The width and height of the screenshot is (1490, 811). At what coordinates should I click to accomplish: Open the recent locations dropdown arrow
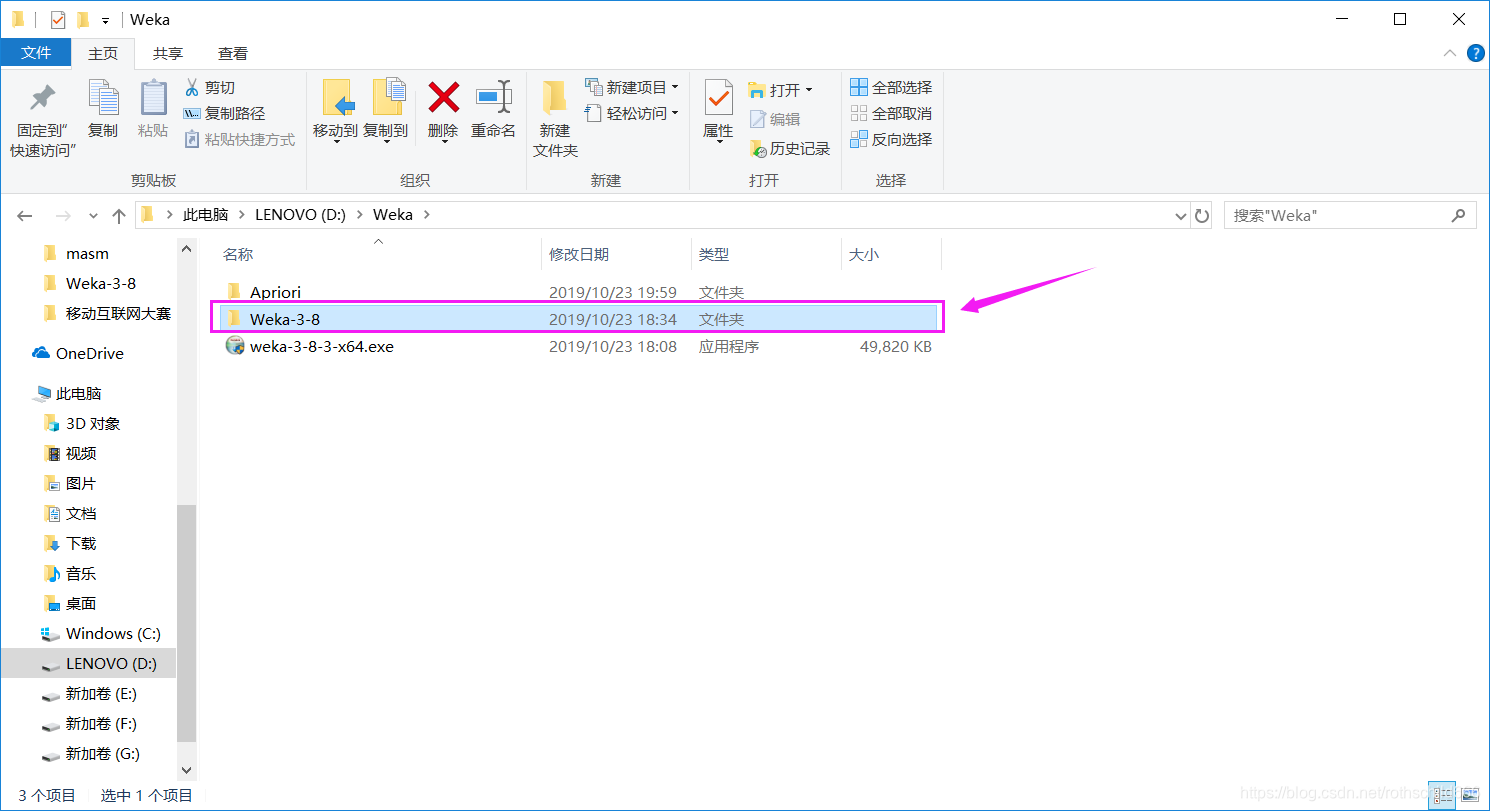[x=94, y=215]
